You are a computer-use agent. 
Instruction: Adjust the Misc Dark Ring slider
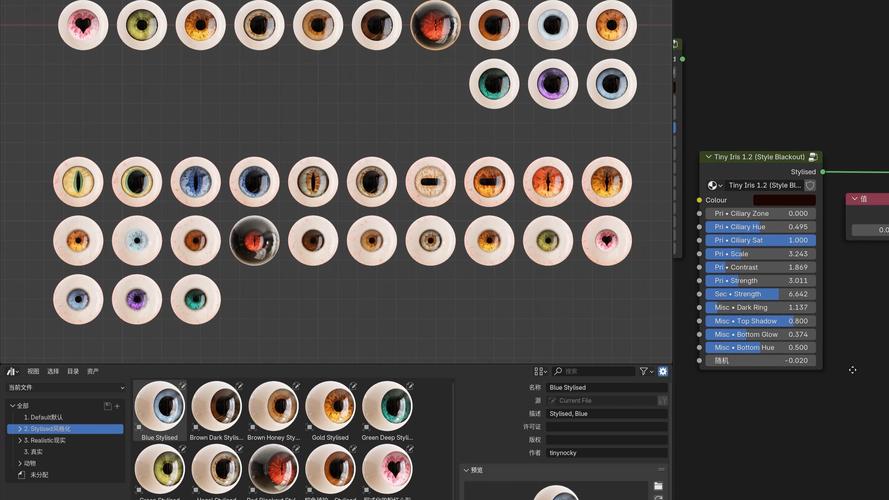point(760,307)
